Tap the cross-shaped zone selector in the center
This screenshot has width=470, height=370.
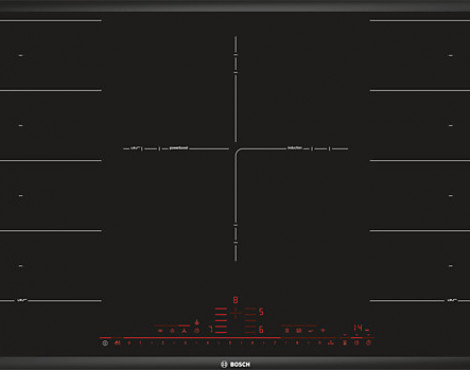235,313
